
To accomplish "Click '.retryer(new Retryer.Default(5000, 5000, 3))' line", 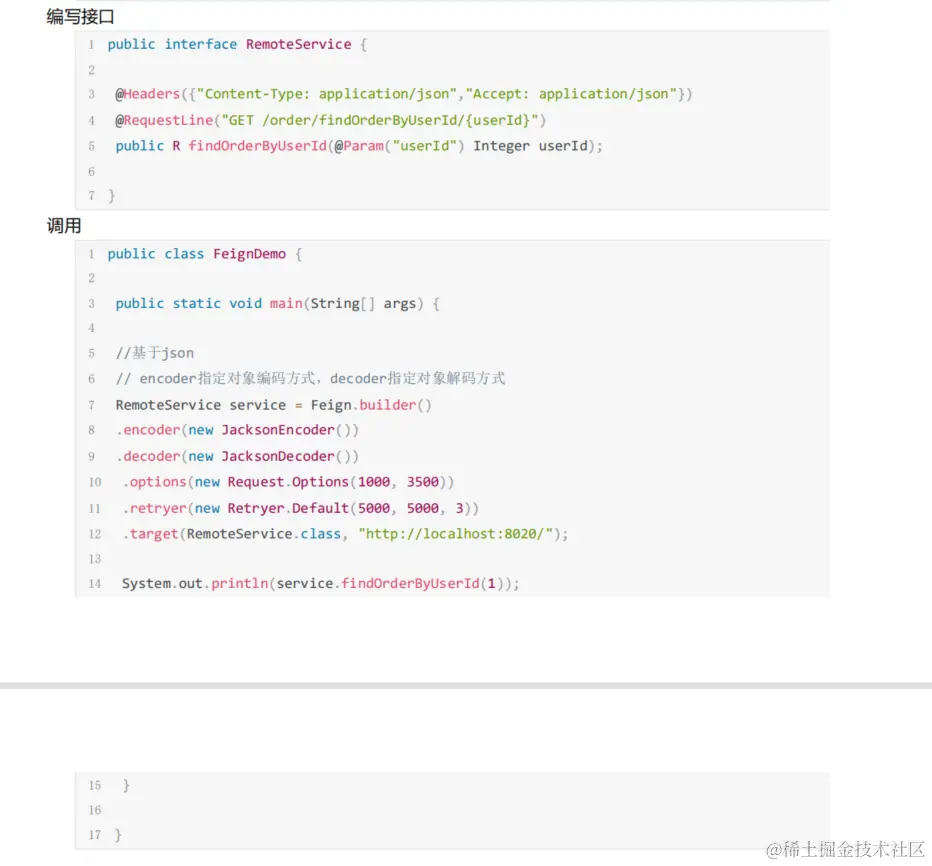I will 300,508.
